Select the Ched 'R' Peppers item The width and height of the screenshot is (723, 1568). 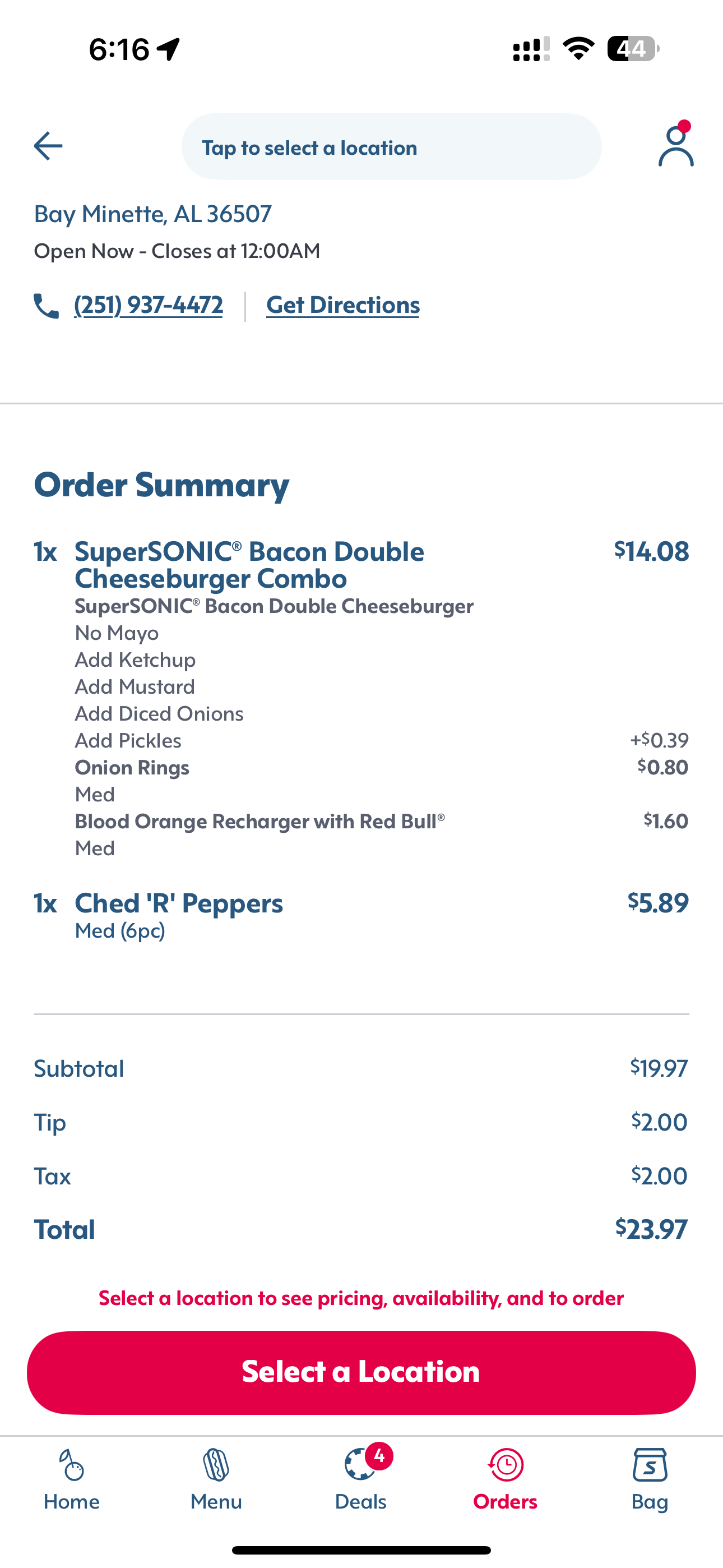pos(179,903)
